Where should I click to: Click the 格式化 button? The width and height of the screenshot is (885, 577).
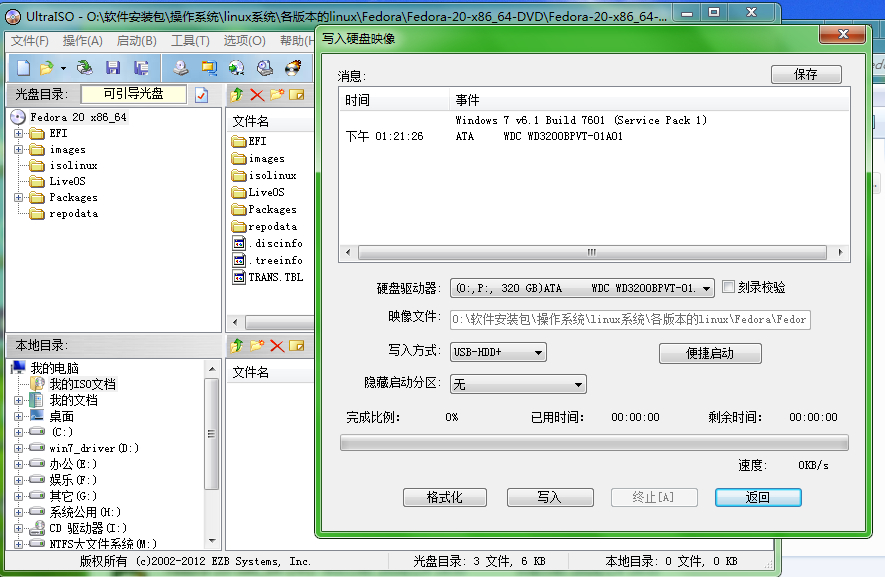click(445, 497)
